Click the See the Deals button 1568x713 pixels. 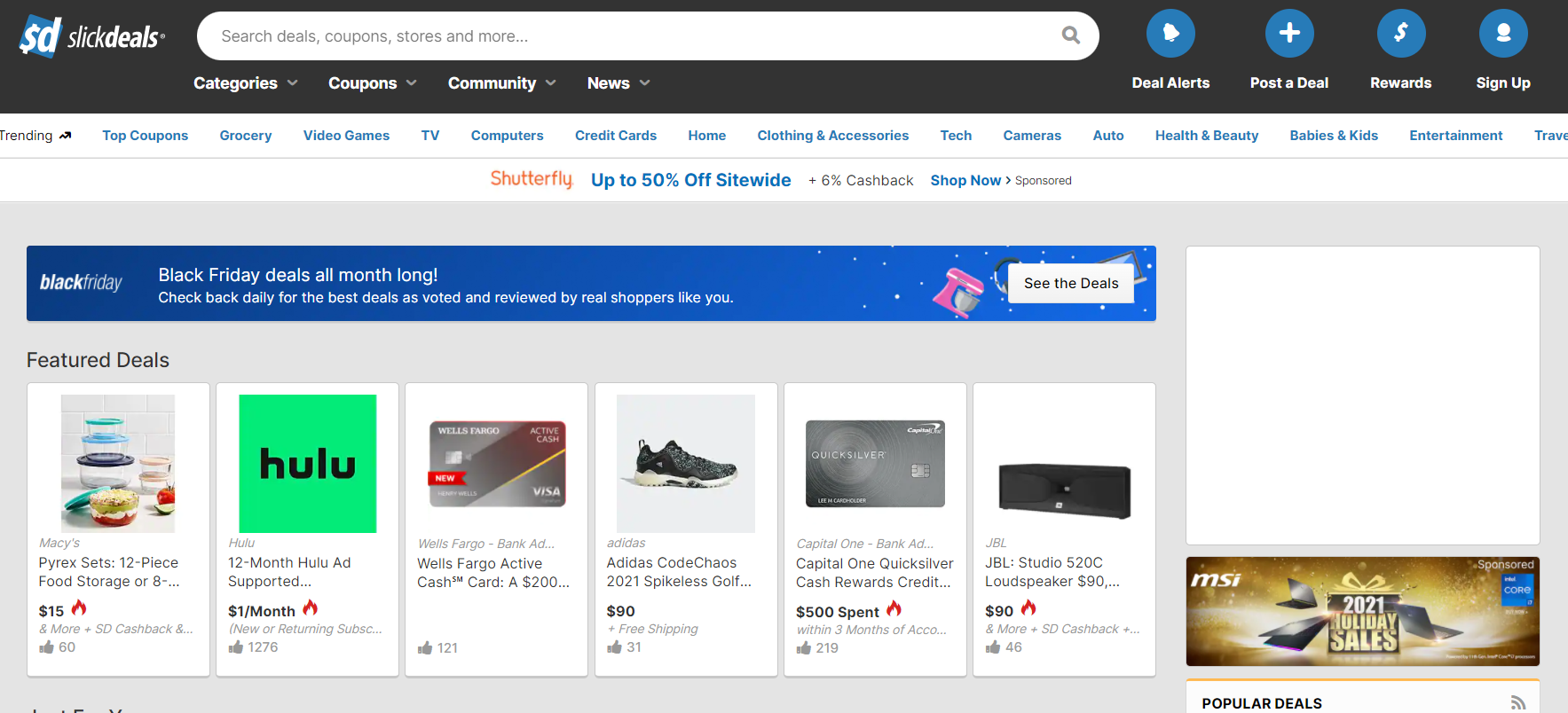[1071, 284]
